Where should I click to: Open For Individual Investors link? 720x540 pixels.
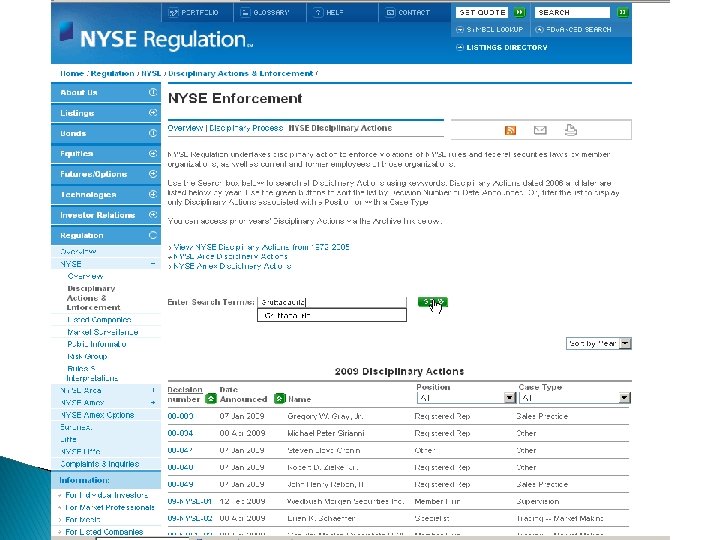click(107, 495)
